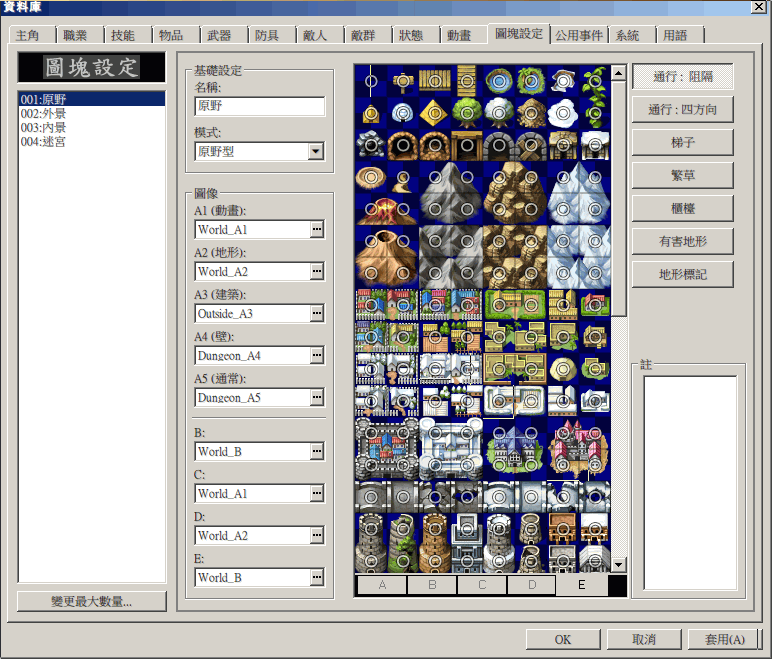This screenshot has width=772, height=659.
Task: Select tileset 004:迷宮 in the list
Action: (92, 142)
